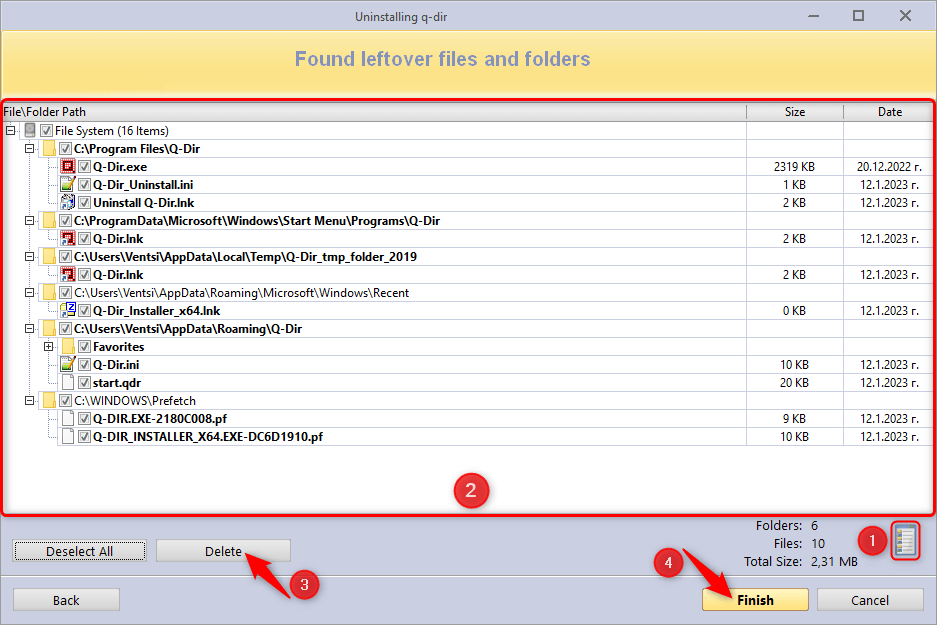Click the Total Size 2,31 MB value

834,562
